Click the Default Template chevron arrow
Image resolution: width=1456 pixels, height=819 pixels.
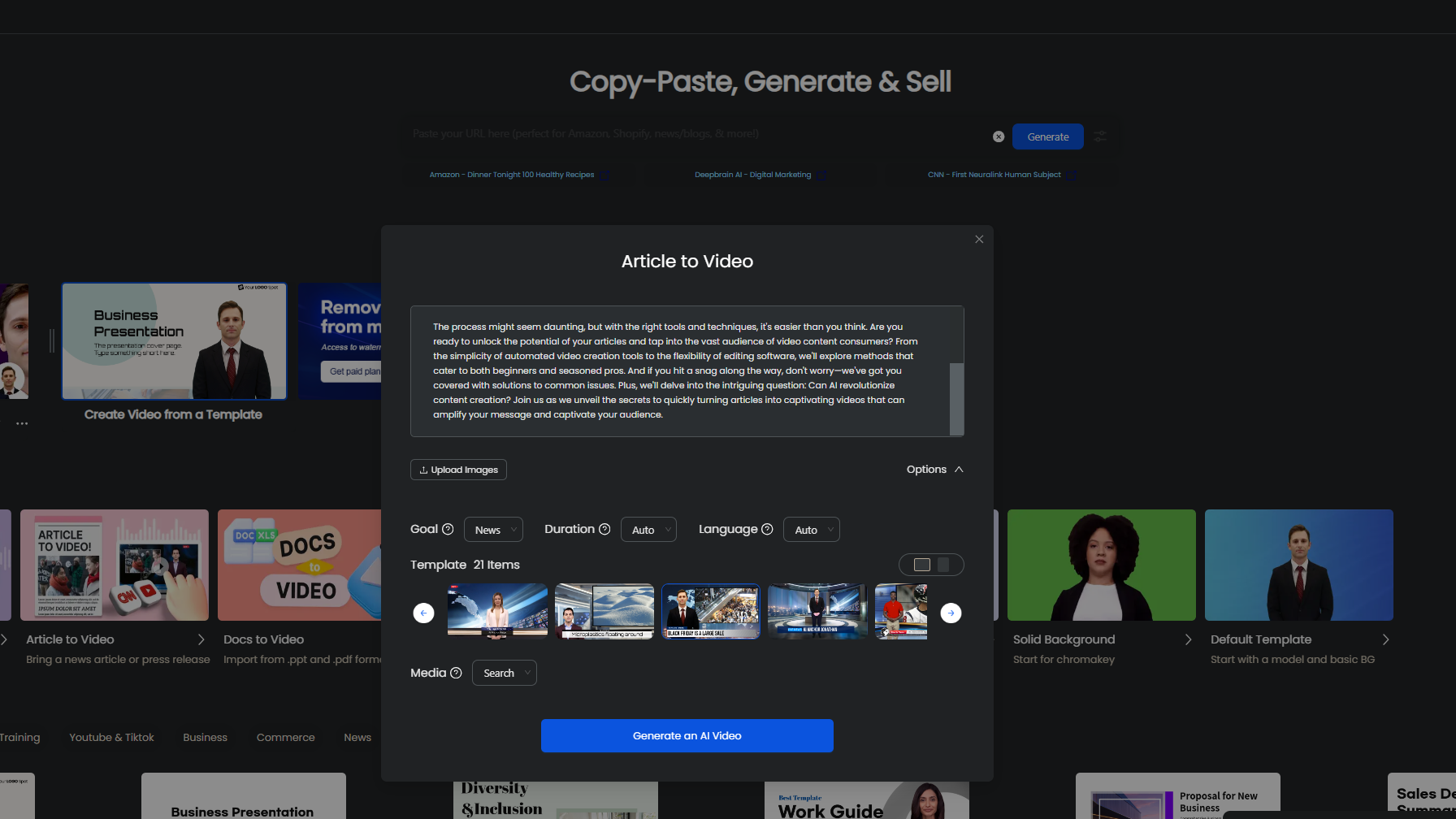(1385, 640)
